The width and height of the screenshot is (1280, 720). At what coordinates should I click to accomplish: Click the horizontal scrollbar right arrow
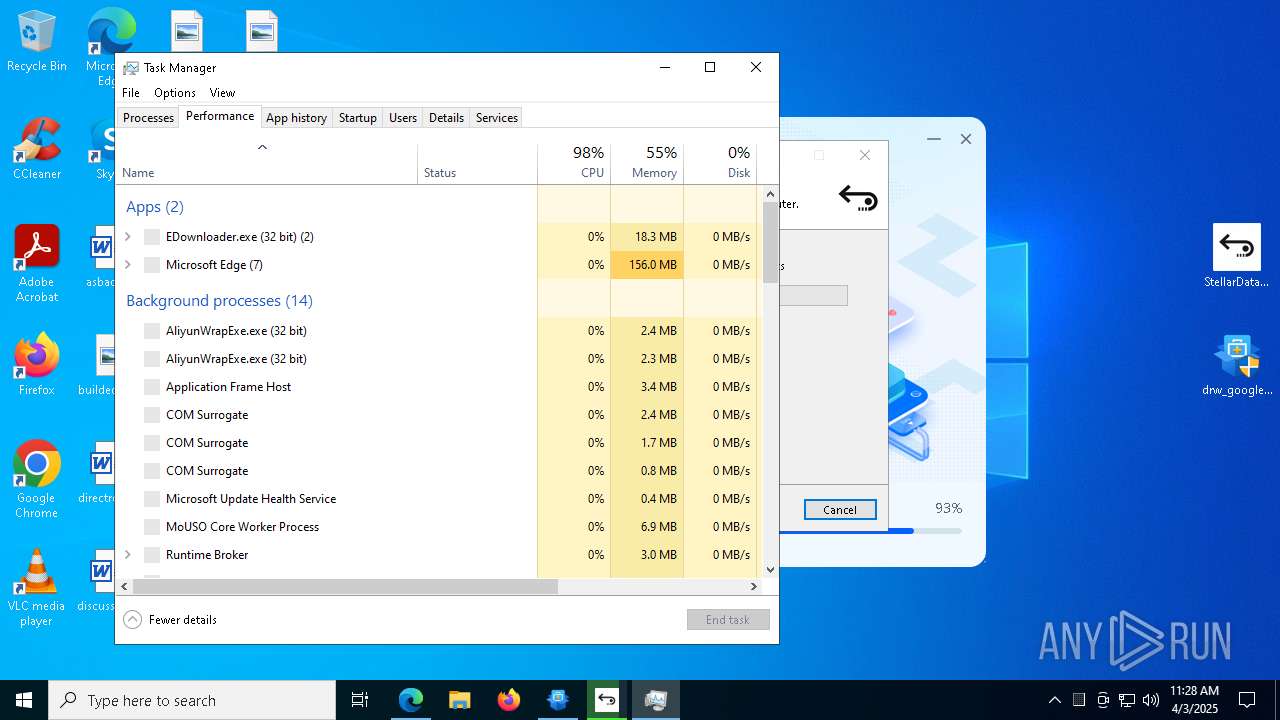pos(755,587)
